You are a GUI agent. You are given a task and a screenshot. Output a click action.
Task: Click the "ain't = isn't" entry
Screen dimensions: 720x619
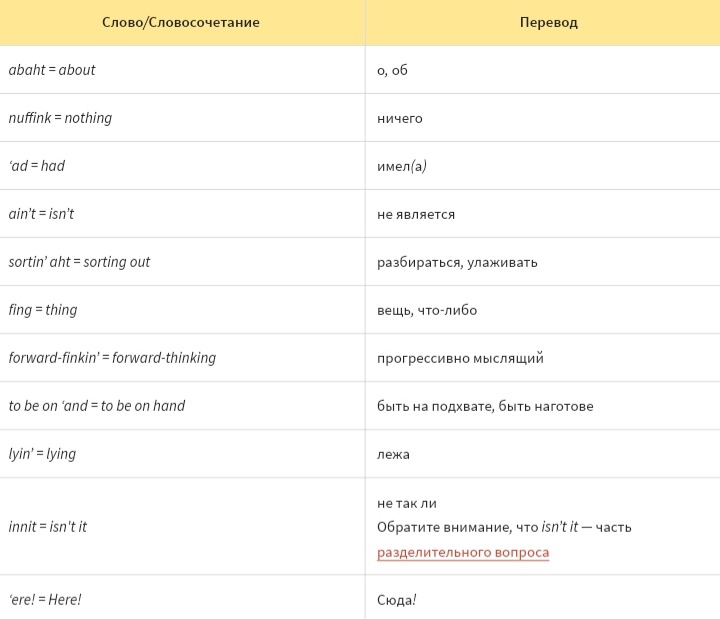(41, 214)
